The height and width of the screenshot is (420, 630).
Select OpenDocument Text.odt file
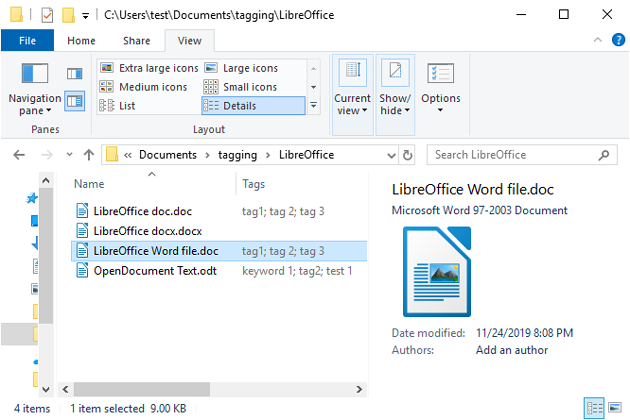coord(155,271)
